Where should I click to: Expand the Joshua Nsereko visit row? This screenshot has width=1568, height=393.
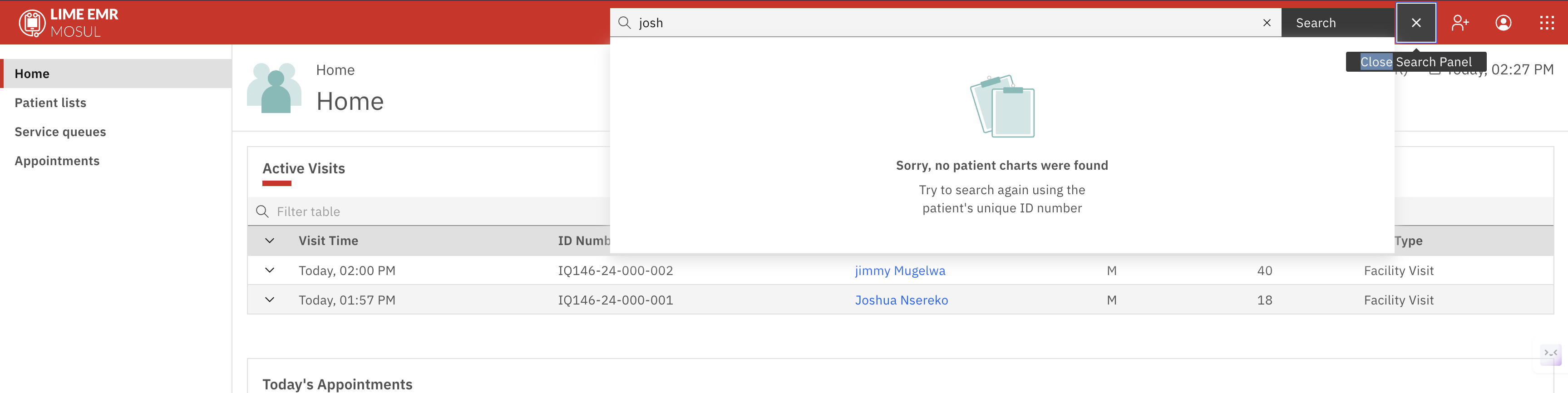[270, 300]
